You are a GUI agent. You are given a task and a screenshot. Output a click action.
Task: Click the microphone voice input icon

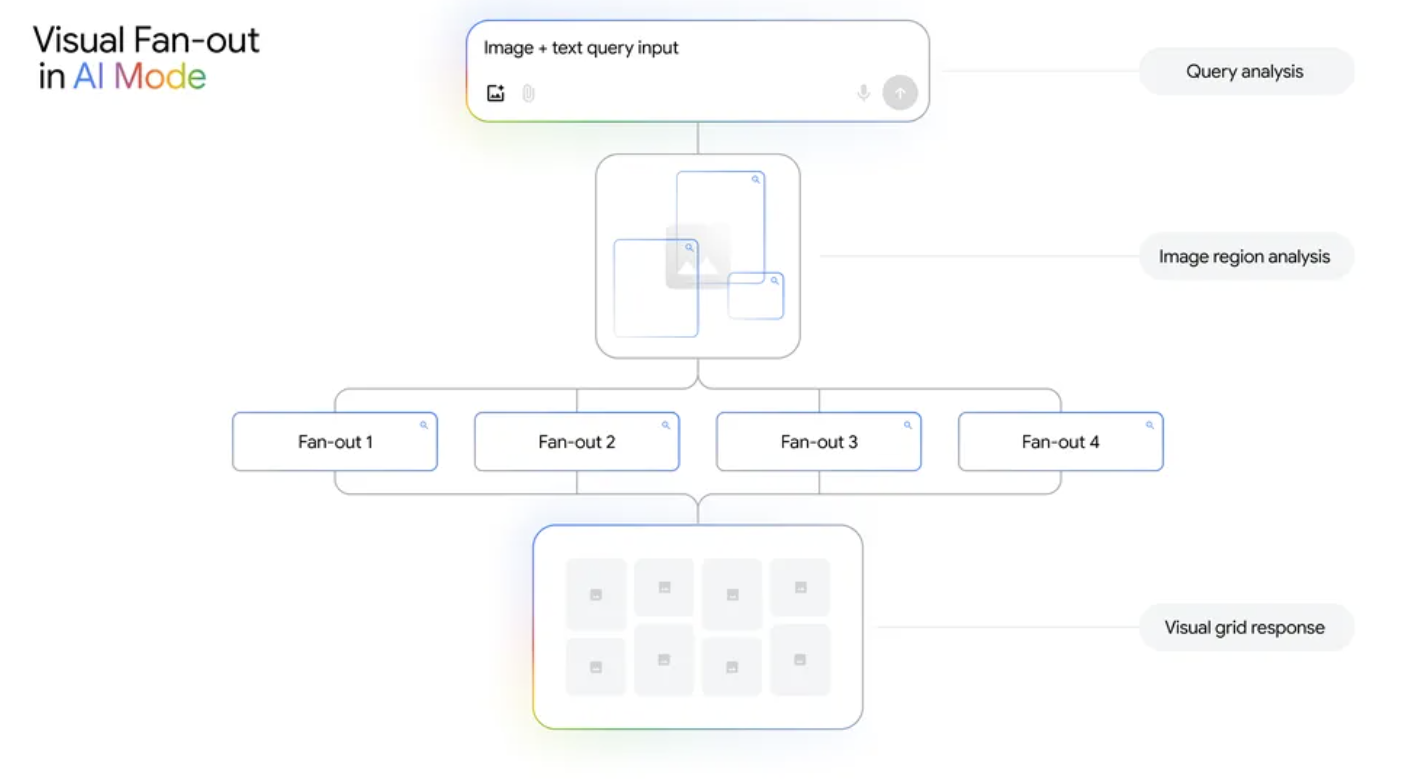(863, 93)
